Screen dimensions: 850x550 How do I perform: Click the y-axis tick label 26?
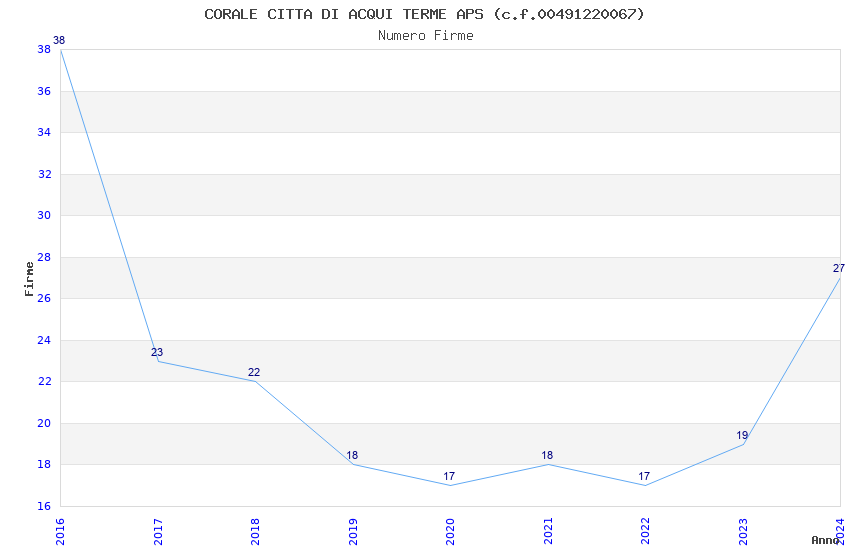click(44, 298)
